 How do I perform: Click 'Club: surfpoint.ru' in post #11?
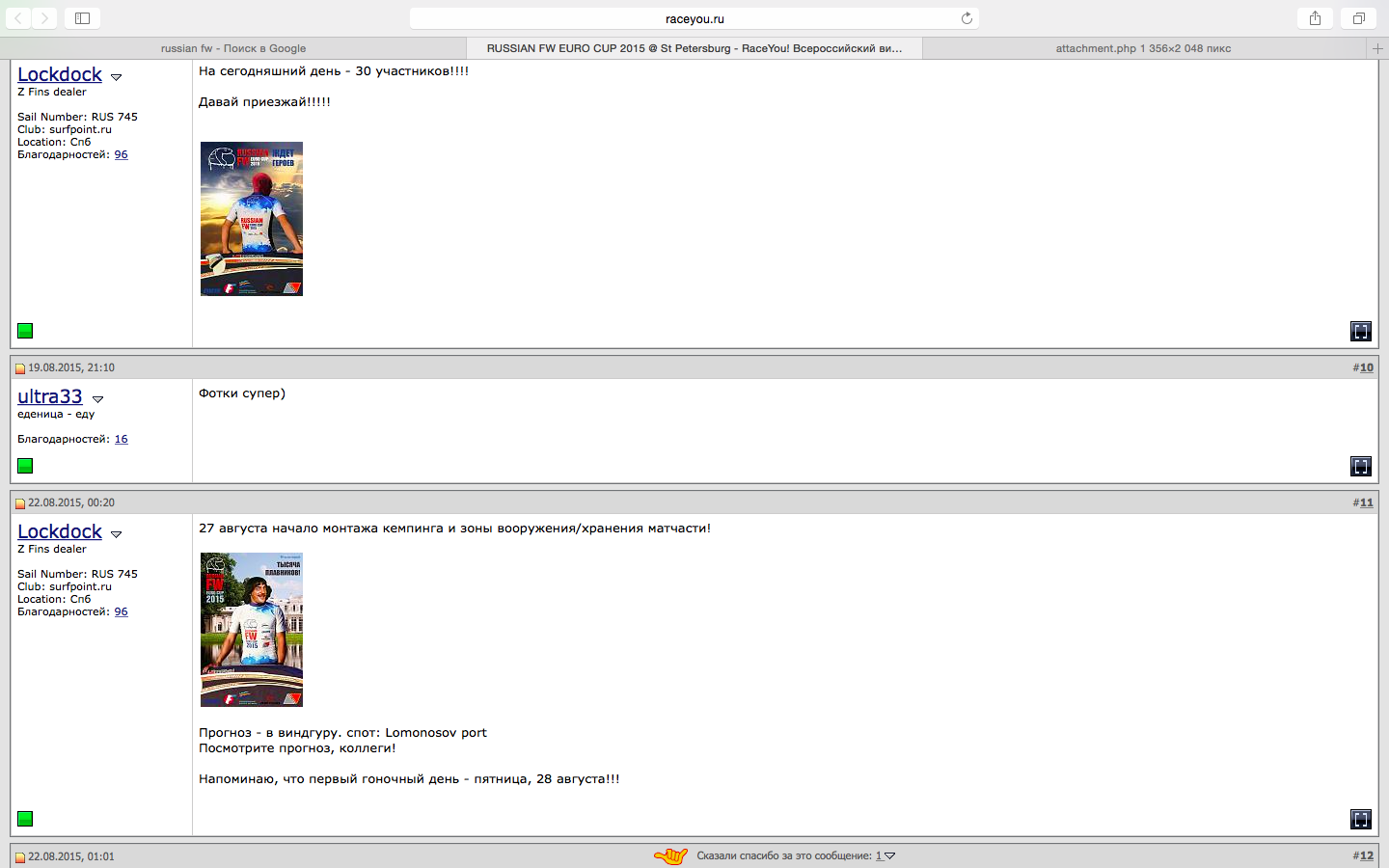pos(65,586)
